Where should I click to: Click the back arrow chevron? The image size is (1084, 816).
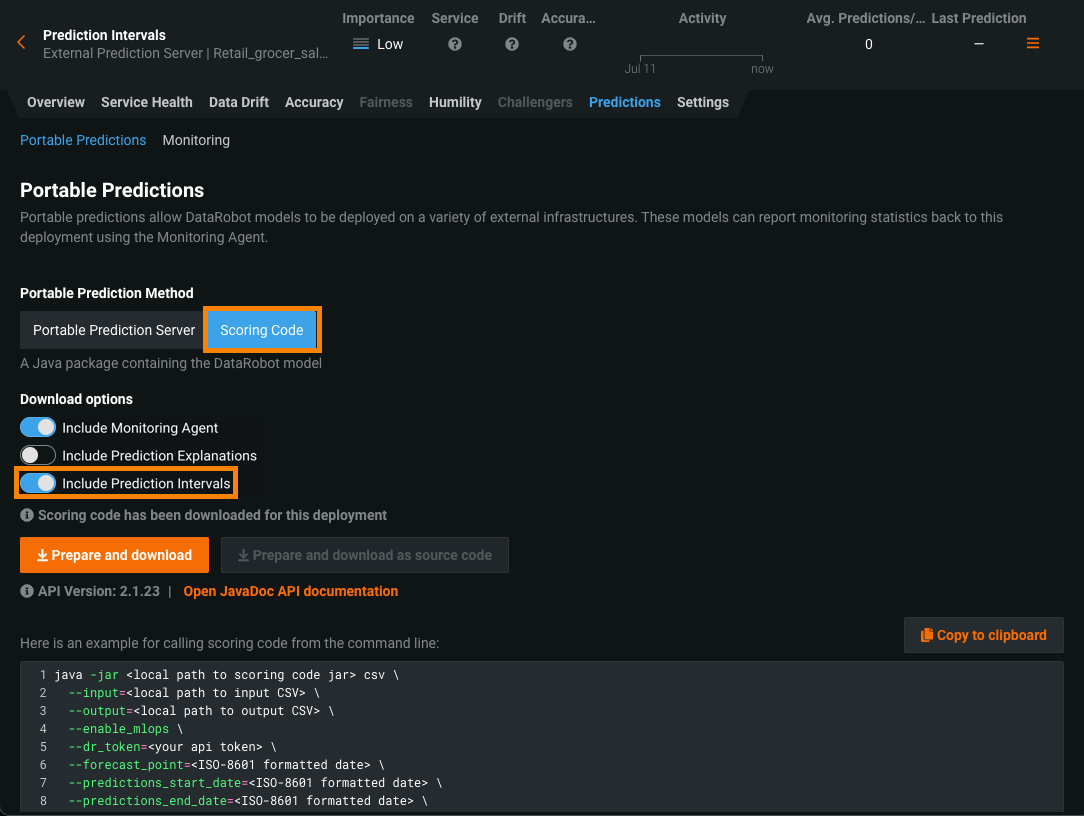click(x=21, y=43)
